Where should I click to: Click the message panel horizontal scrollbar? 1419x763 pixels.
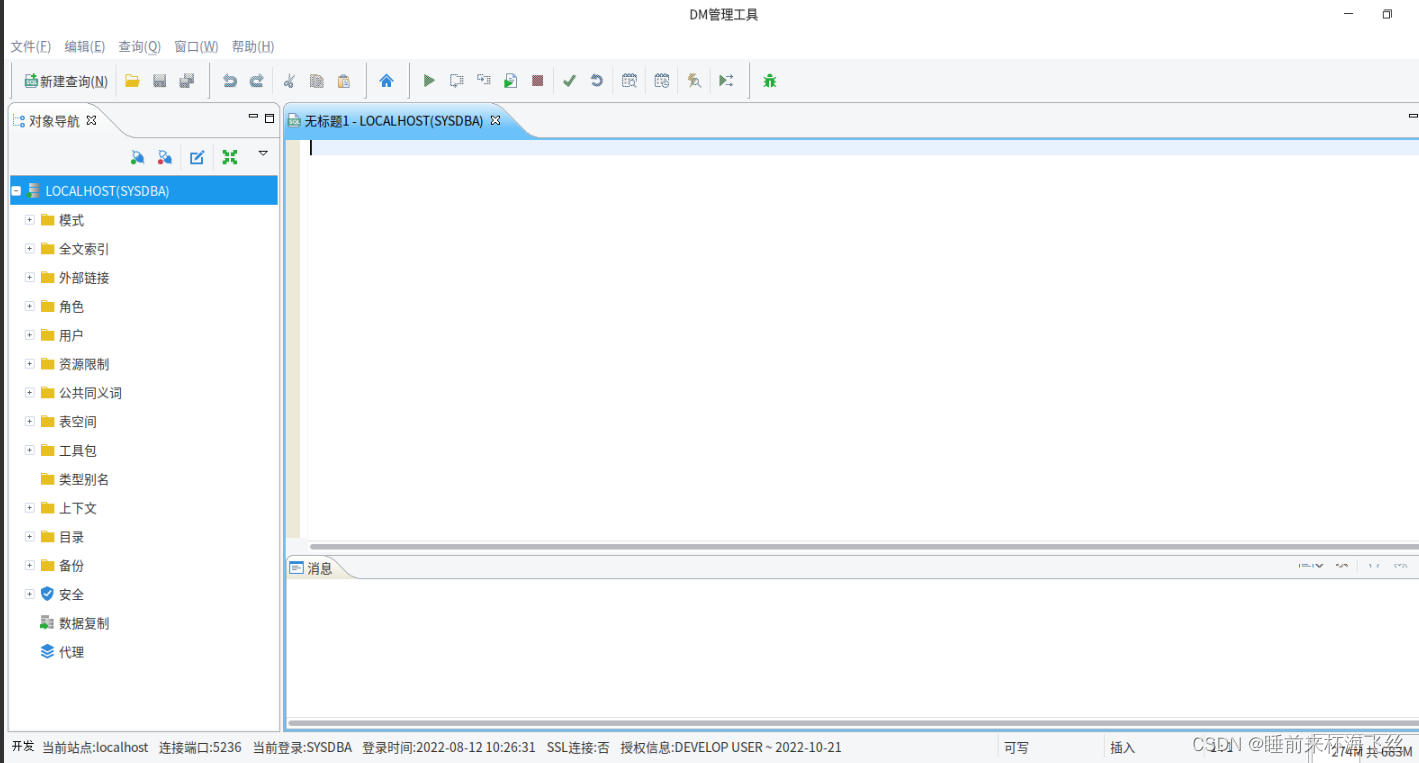pyautogui.click(x=853, y=722)
